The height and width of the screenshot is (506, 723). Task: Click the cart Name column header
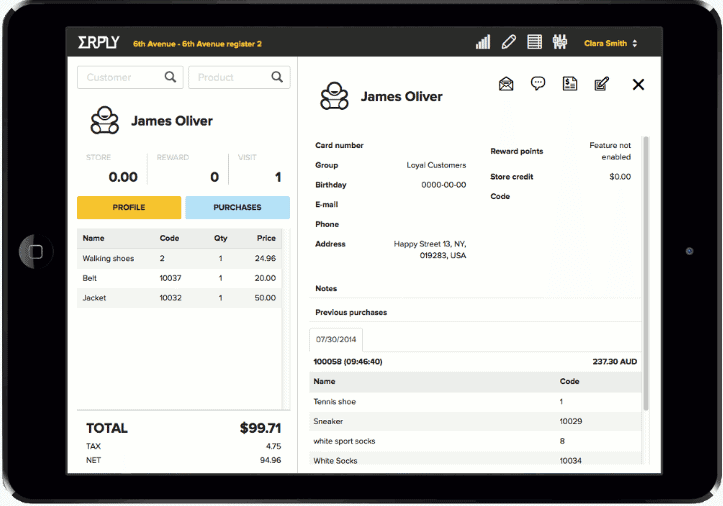coord(93,238)
